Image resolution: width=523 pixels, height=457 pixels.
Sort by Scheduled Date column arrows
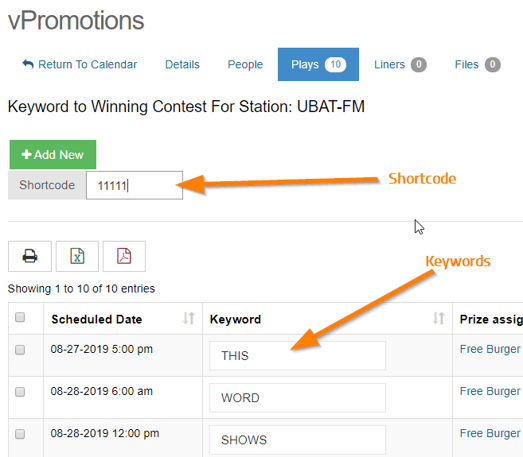pos(188,318)
